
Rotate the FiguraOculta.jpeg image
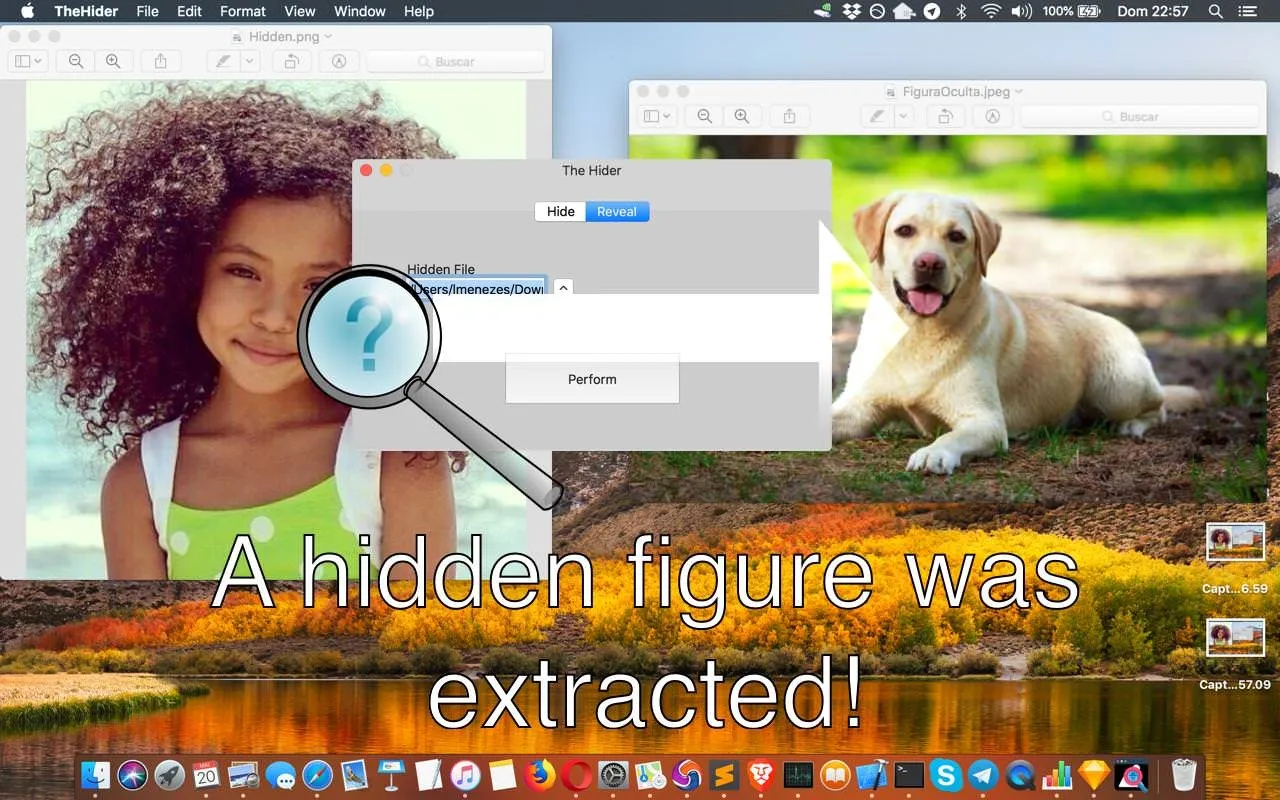[x=945, y=116]
